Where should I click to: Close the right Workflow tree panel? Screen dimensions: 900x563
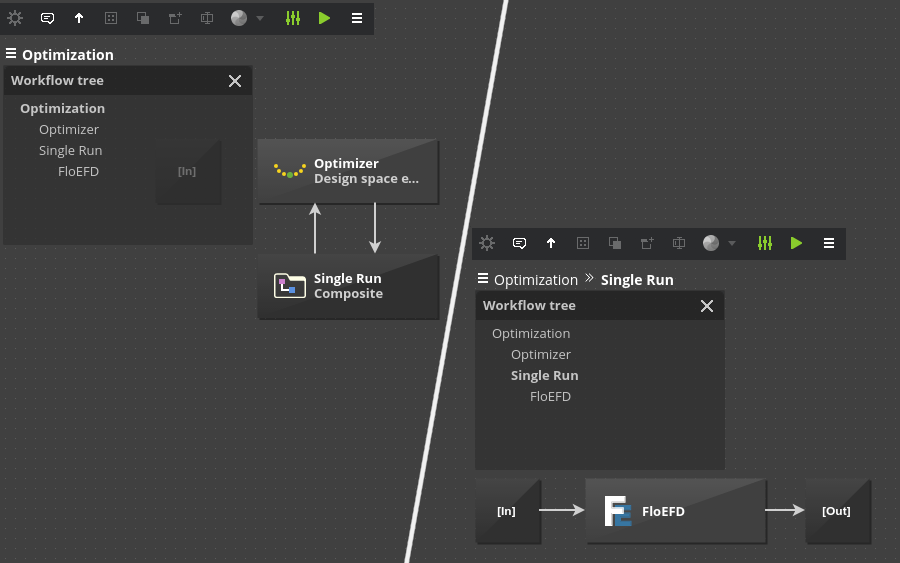click(707, 306)
